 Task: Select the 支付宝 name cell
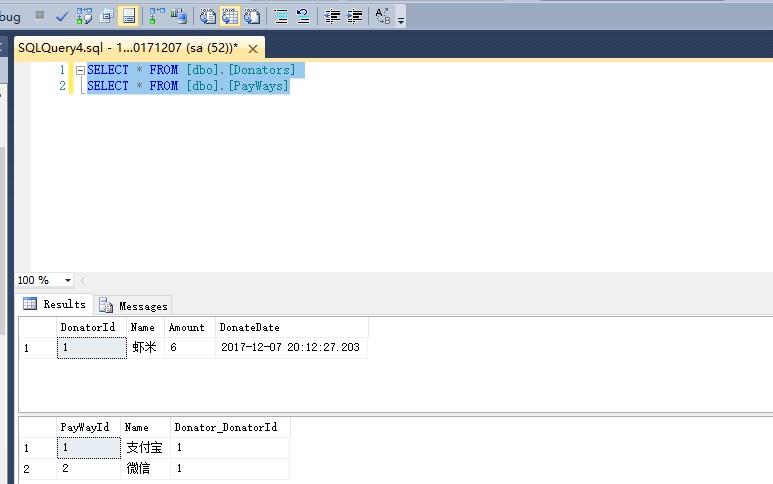(x=145, y=448)
